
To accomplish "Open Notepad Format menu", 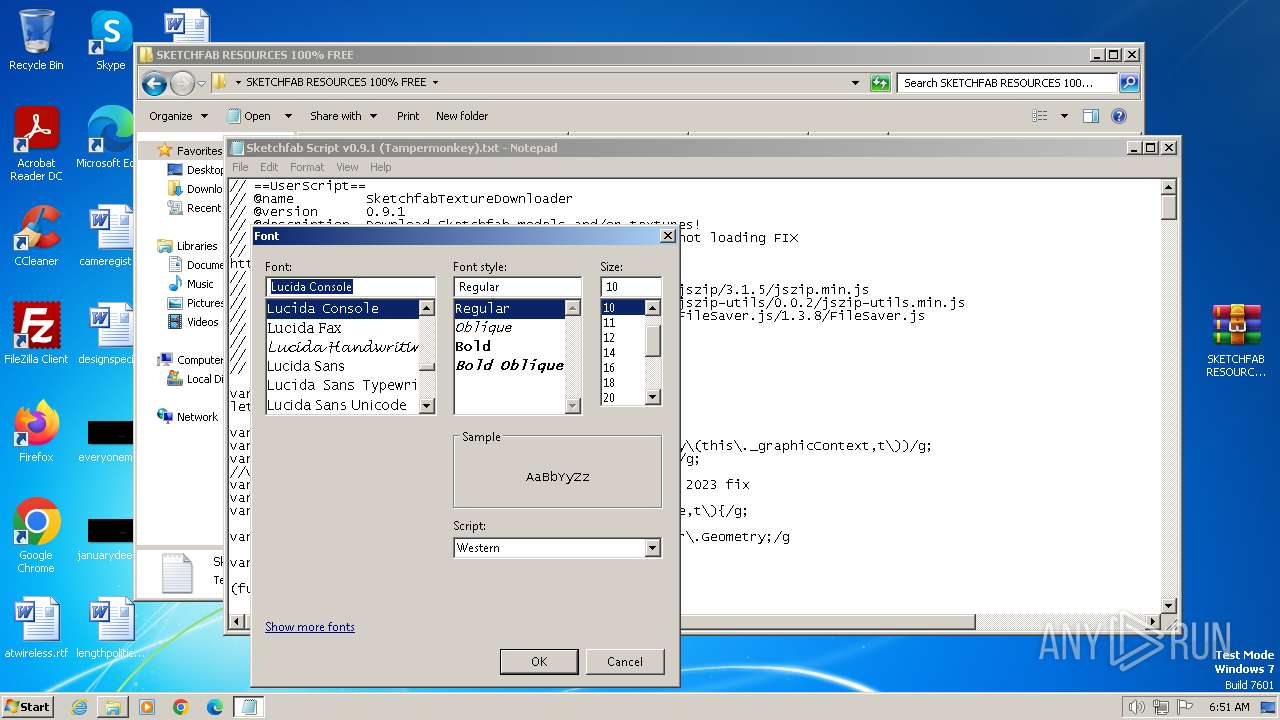I will (307, 167).
